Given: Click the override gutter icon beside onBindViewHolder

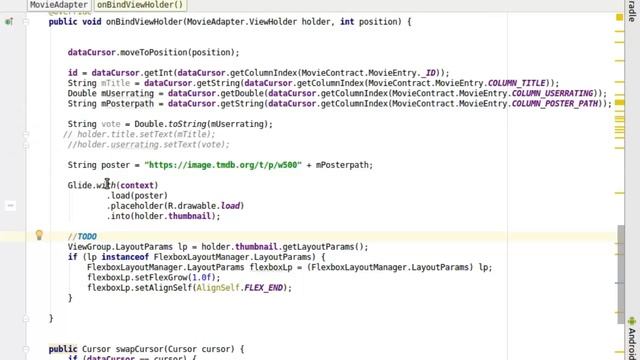Looking at the screenshot, I should [x=9, y=22].
